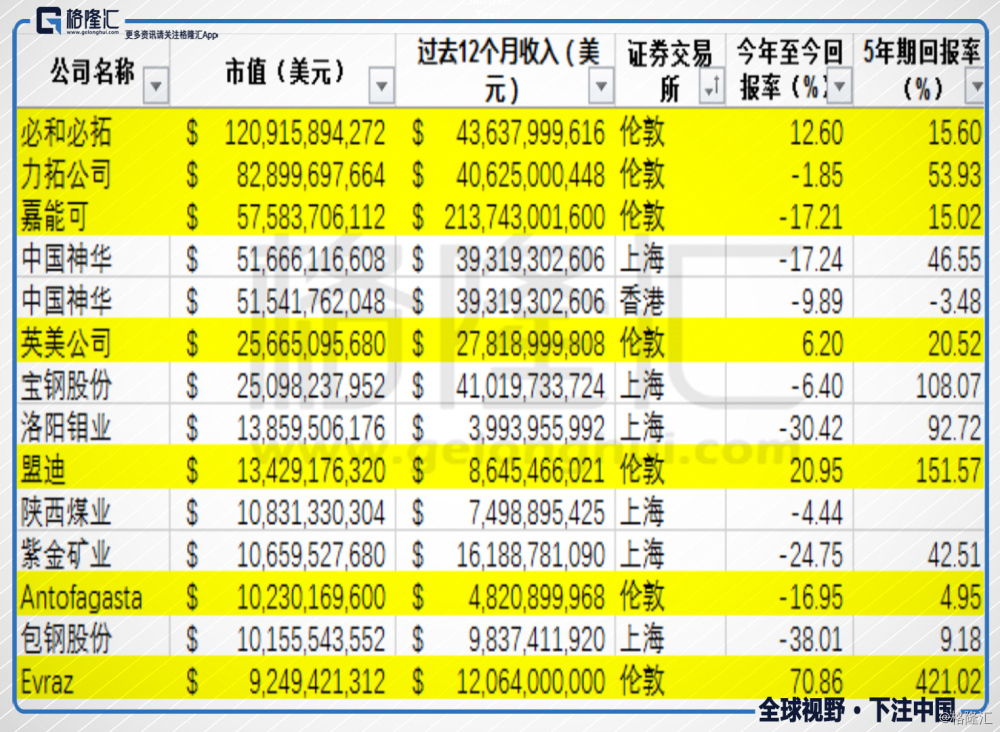Select company cell 宝钢股份
This screenshot has width=1000, height=732.
(66, 386)
